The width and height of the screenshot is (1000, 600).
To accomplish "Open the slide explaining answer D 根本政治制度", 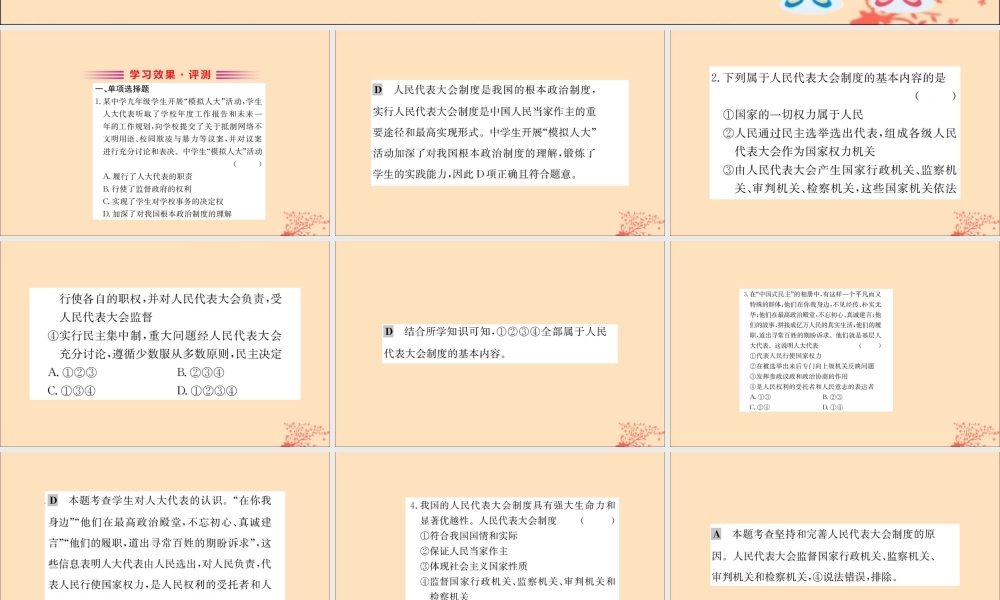I will click(500, 133).
